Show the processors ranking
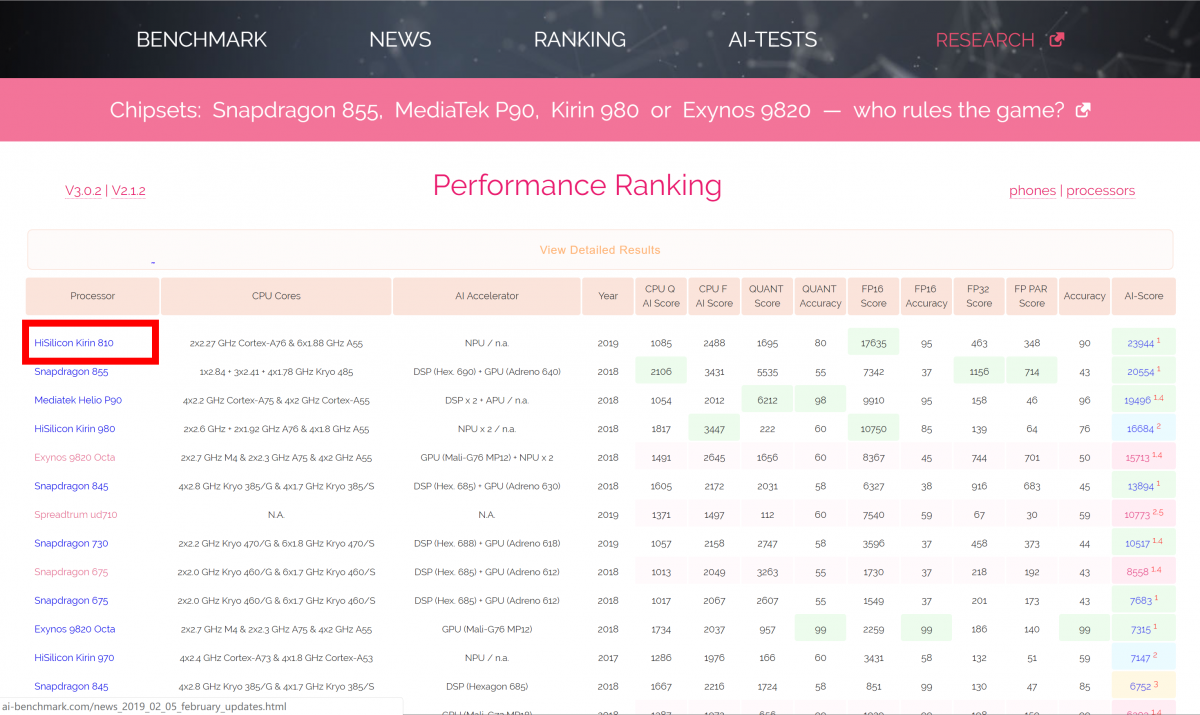 pos(1100,191)
